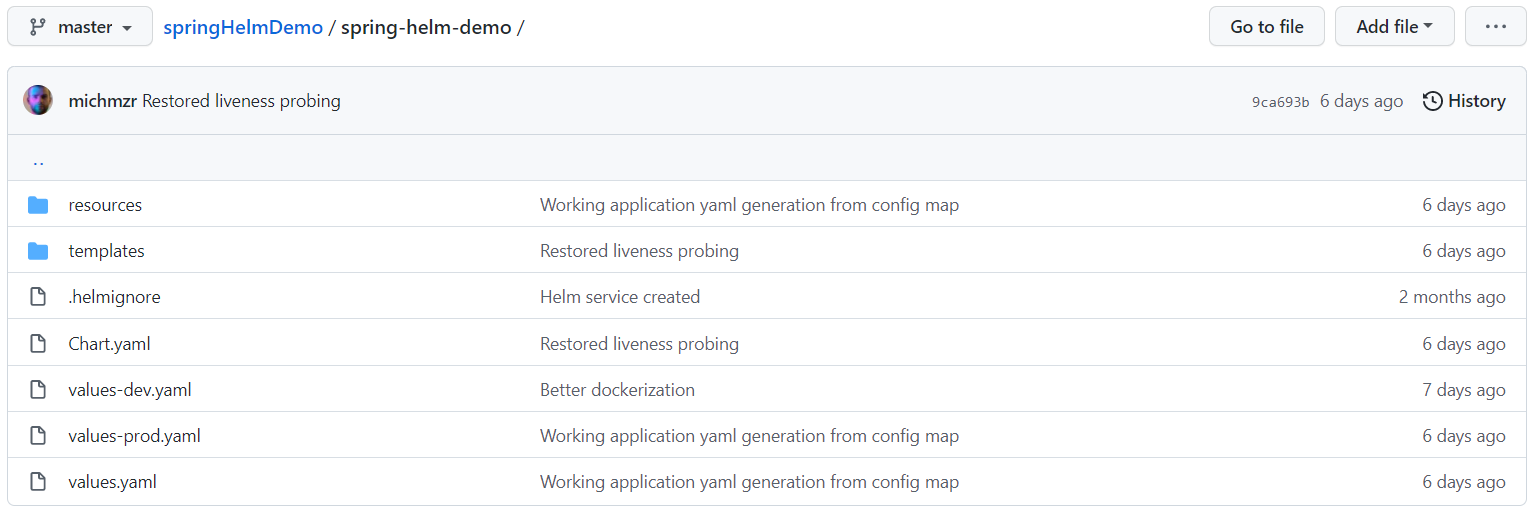
Task: Click the .helmignore file icon
Action: tap(38, 297)
